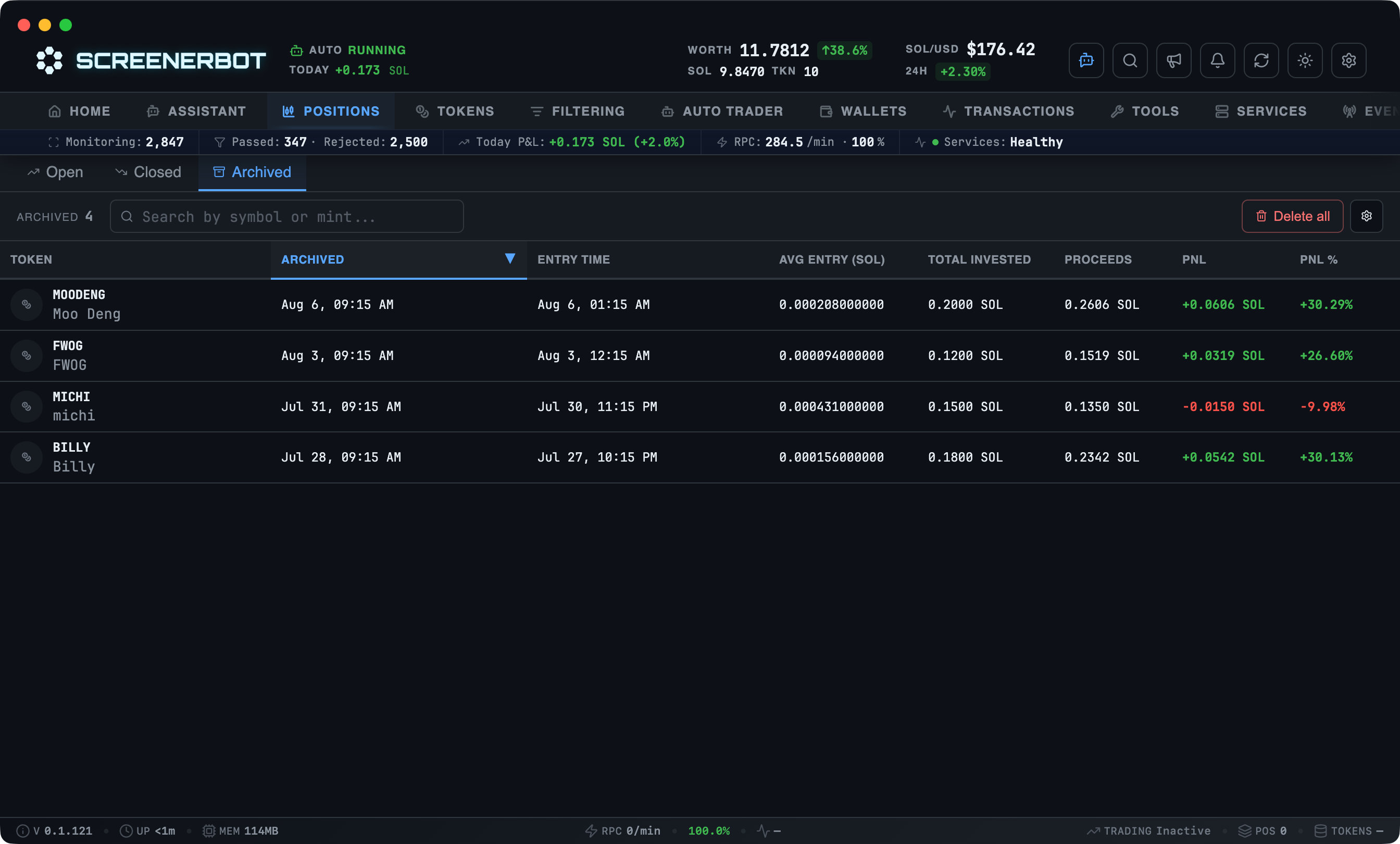Open the search magnifier in header
The height and width of the screenshot is (844, 1400).
click(x=1130, y=60)
